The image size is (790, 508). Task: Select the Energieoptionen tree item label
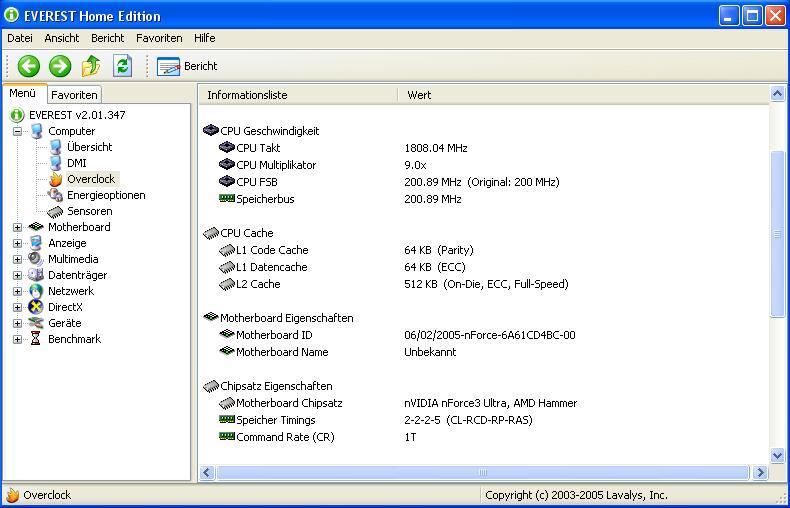pyautogui.click(x=106, y=195)
